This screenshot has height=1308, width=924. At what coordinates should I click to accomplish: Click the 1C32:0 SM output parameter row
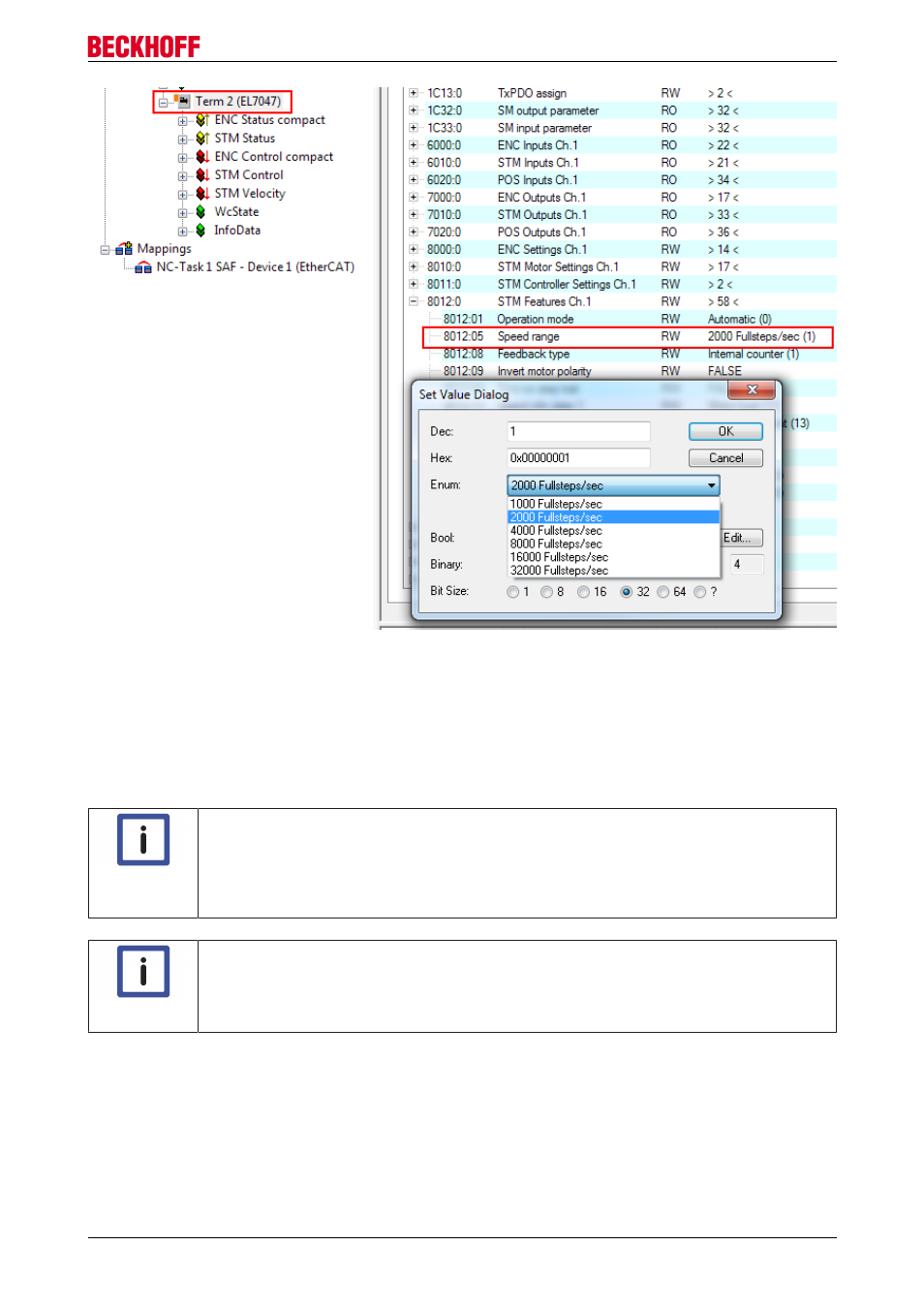point(620,110)
